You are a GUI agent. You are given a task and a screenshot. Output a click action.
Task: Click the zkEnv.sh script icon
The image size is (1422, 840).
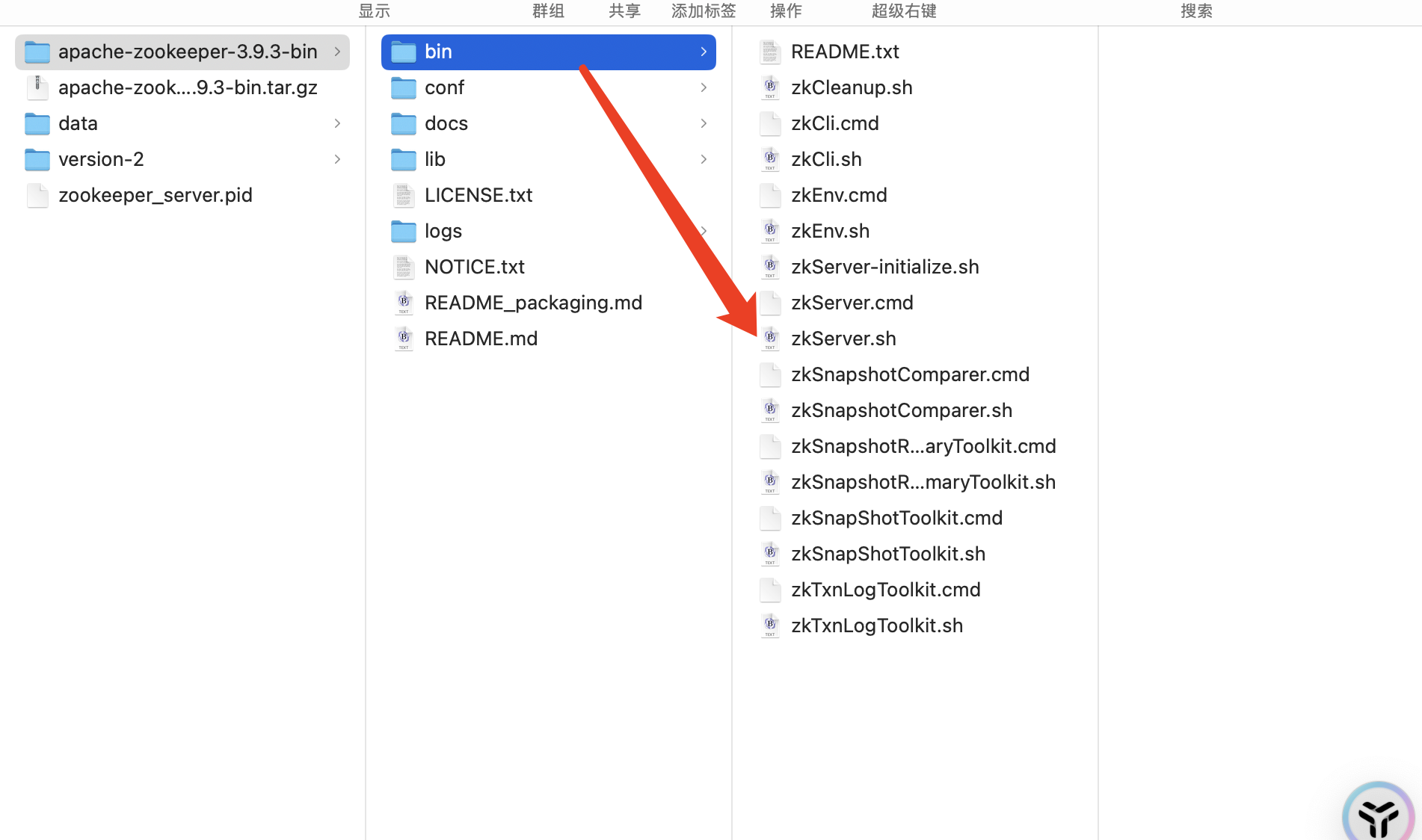(x=769, y=232)
